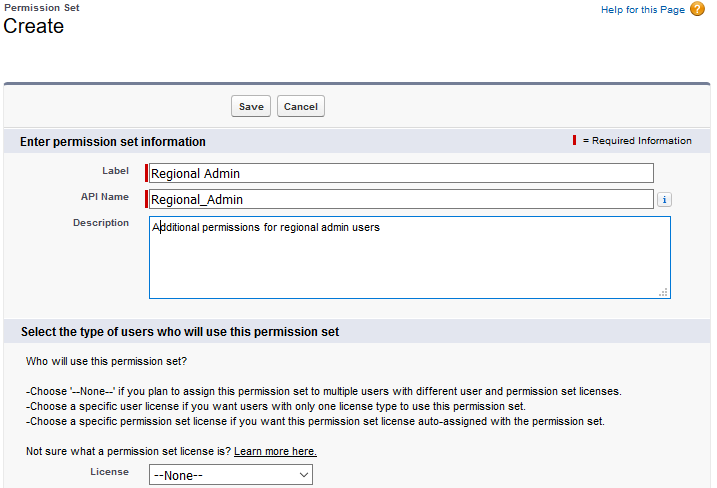717x488 pixels.
Task: Click into the API Name text field
Action: [x=400, y=199]
